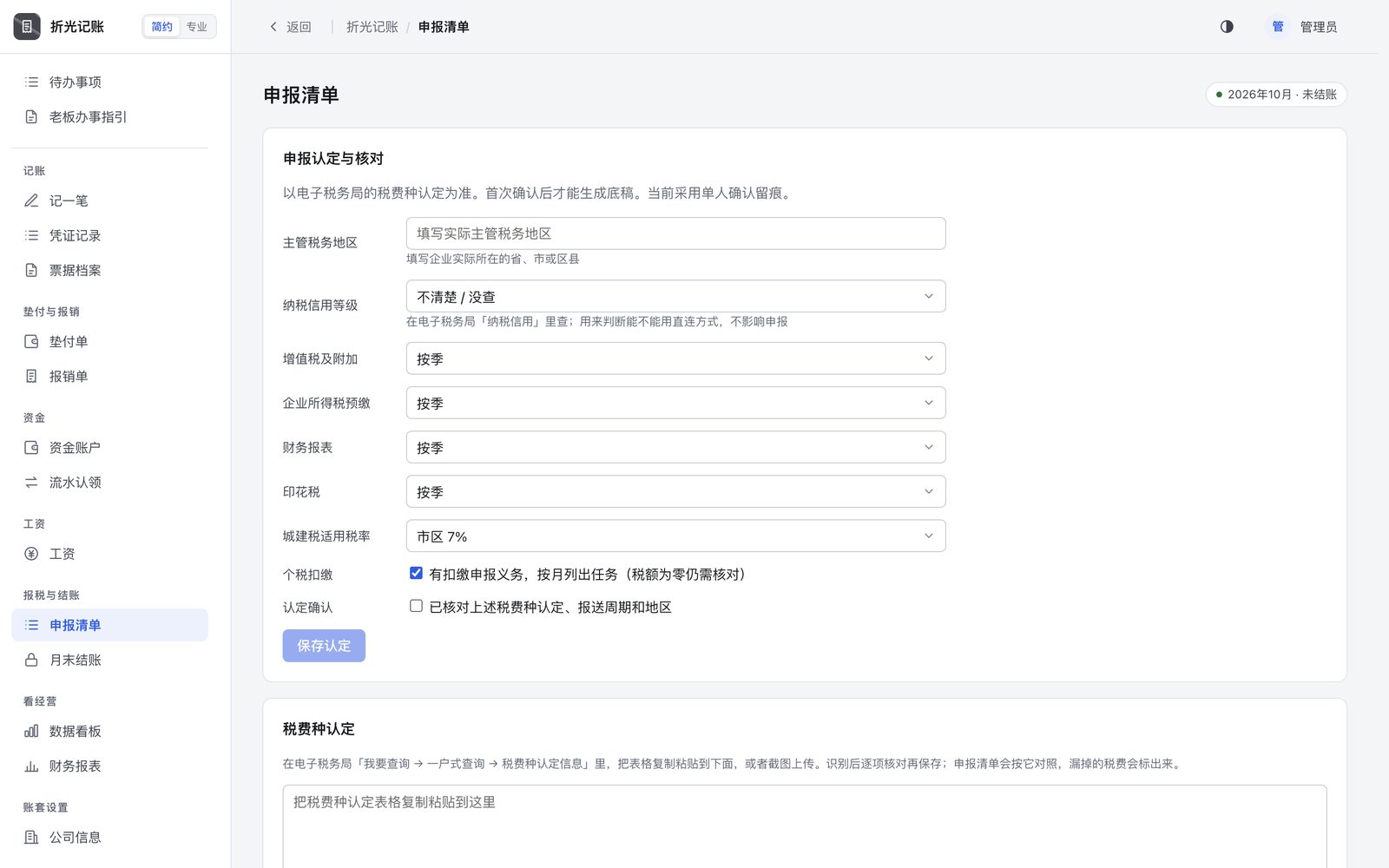1389x868 pixels.
Task: Click the building icon beside 公司信息
Action: (x=31, y=837)
